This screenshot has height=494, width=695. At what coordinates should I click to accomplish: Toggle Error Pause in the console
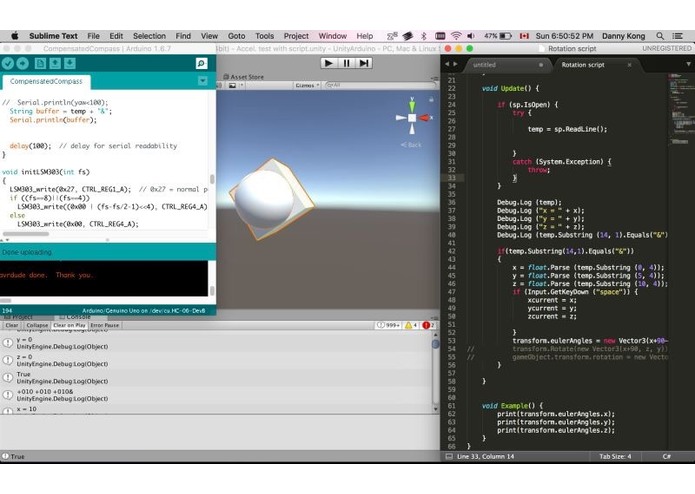[x=105, y=325]
